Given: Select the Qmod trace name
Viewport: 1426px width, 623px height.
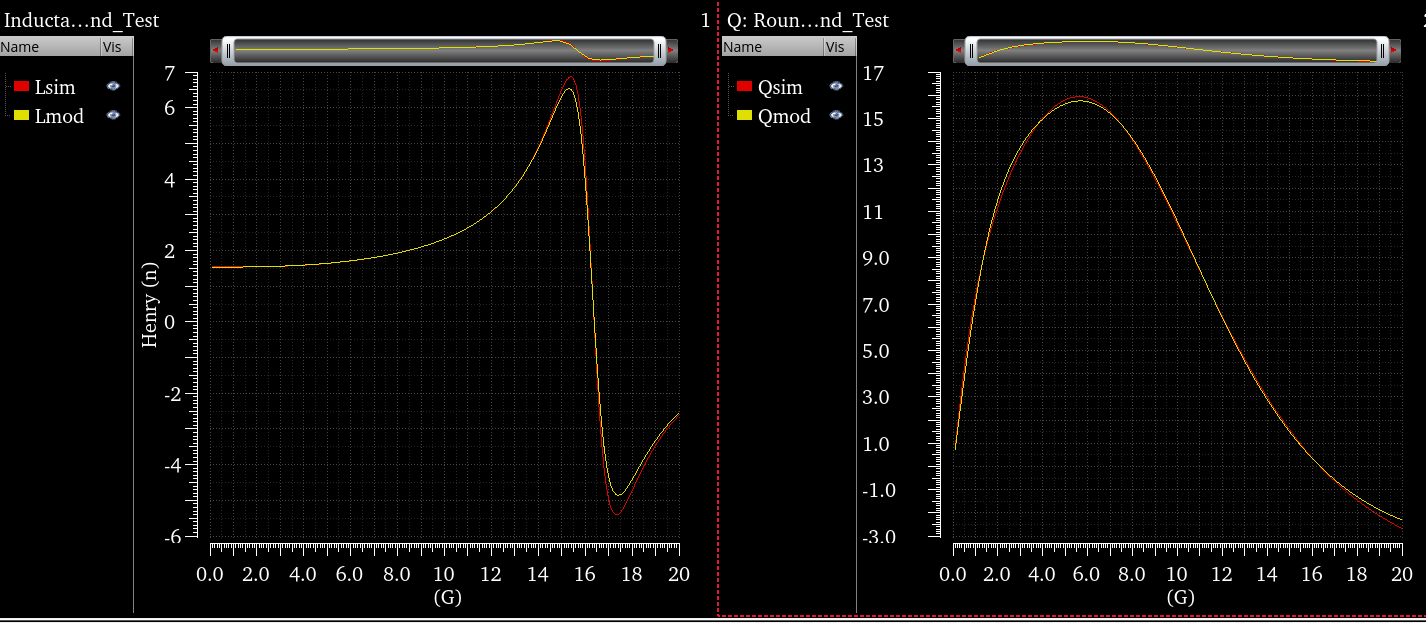Looking at the screenshot, I should [784, 116].
